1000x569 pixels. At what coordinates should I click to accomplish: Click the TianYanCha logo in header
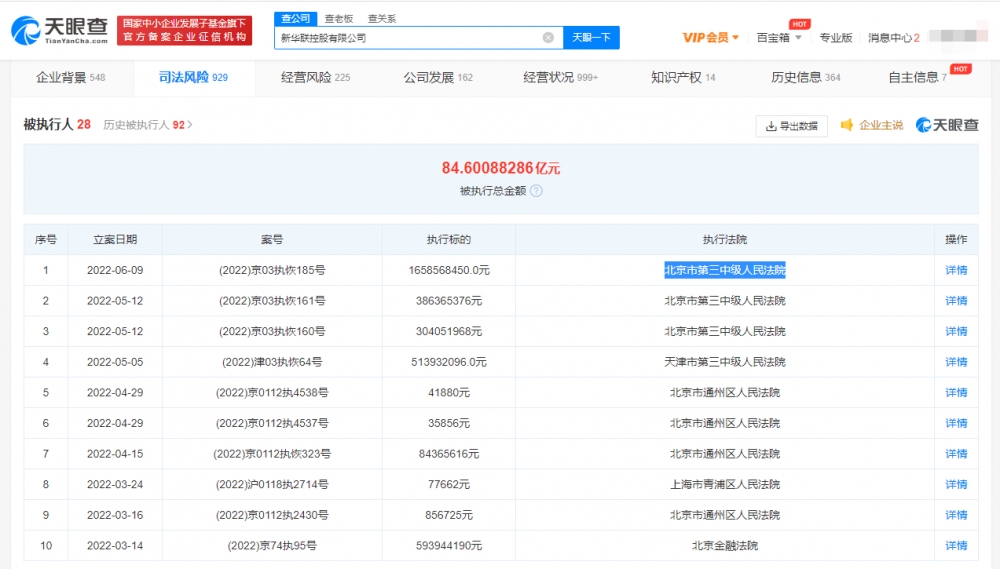[60, 30]
